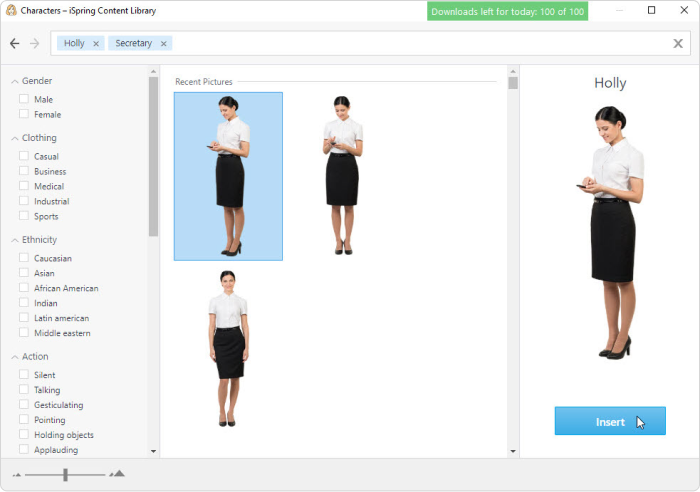Collapse the Action filter group

point(15,357)
